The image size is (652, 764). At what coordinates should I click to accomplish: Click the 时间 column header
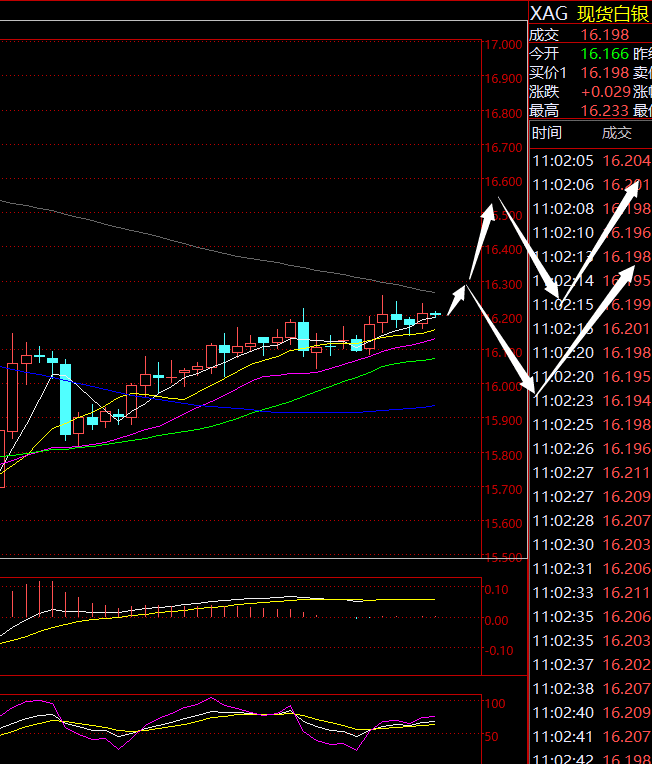(547, 133)
